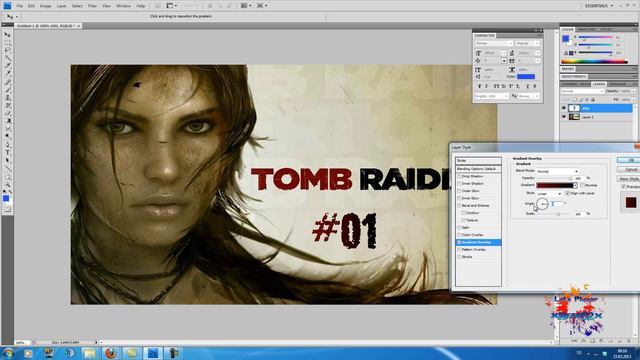640x360 pixels.
Task: Uncheck Align with Layer checkbox
Action: pyautogui.click(x=567, y=193)
